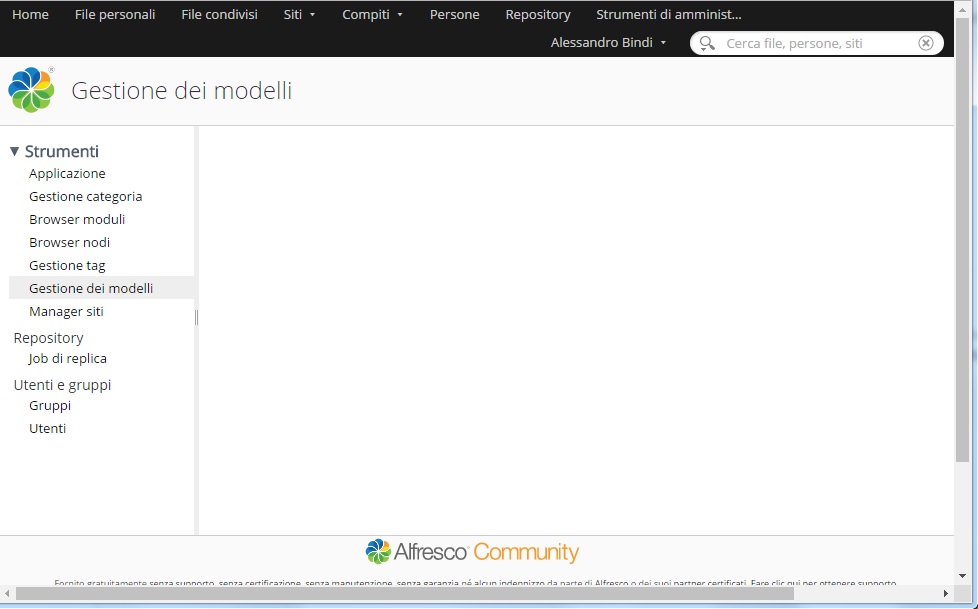Screen dimensions: 978x609
Task: Click the Alfresco logo in the header
Action: tap(31, 90)
